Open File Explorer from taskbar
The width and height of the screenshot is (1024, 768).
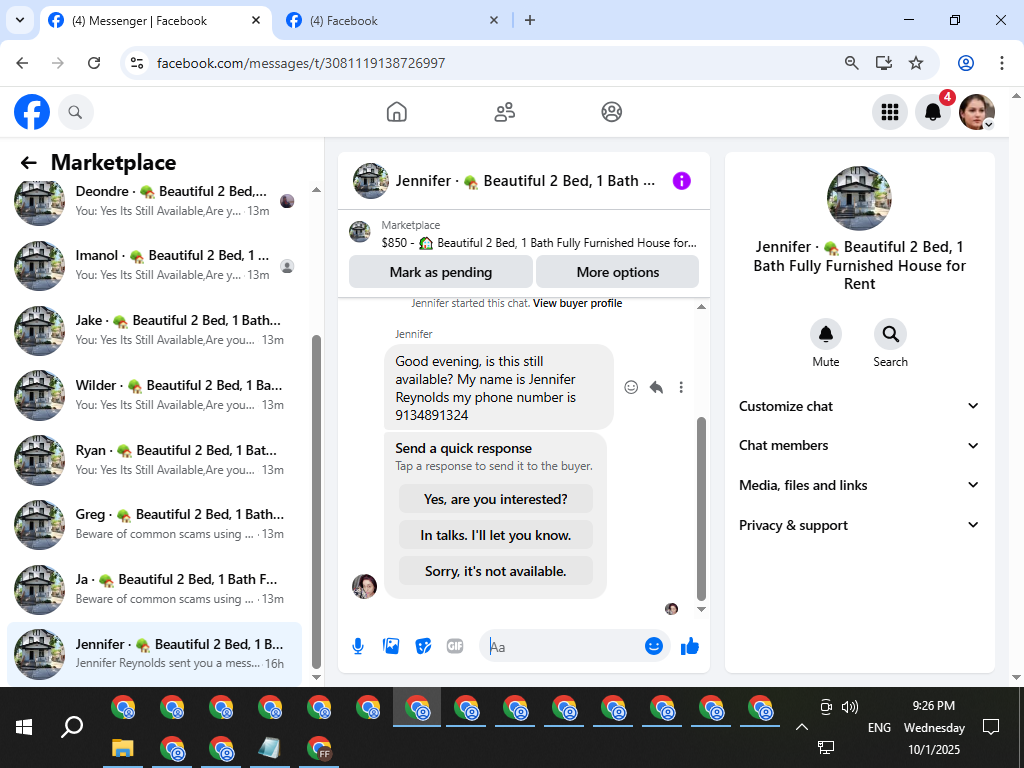point(122,748)
